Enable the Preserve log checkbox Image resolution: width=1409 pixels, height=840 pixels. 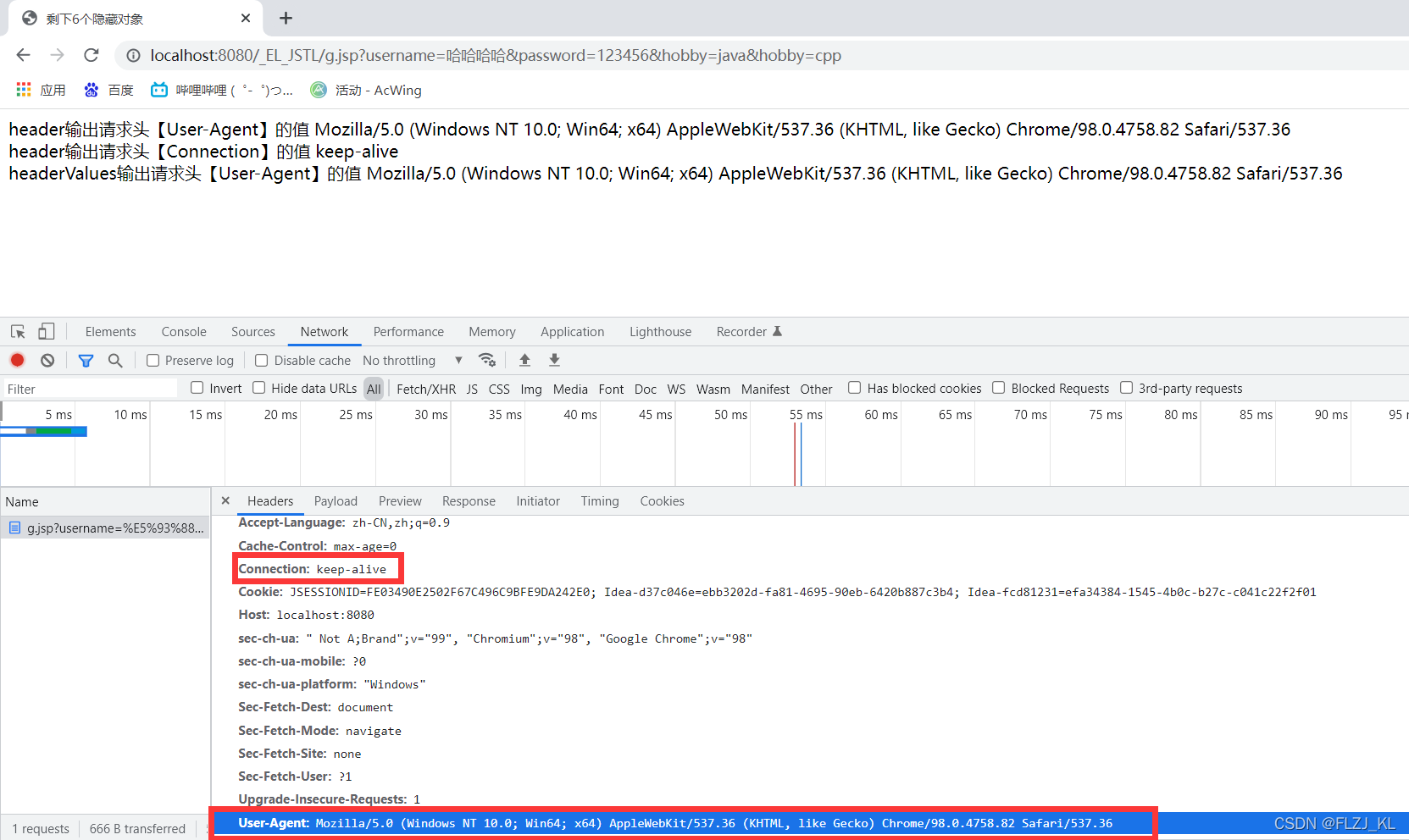click(x=153, y=361)
